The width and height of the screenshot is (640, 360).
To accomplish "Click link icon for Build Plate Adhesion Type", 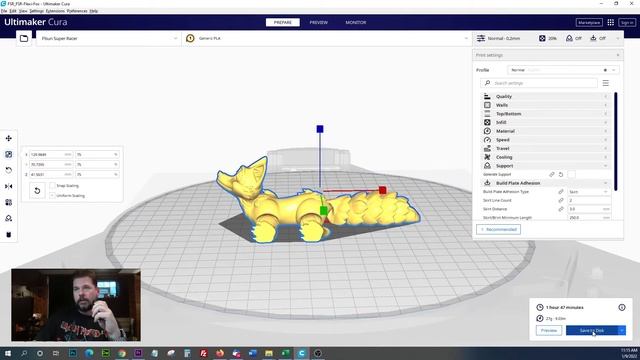I will click(561, 191).
